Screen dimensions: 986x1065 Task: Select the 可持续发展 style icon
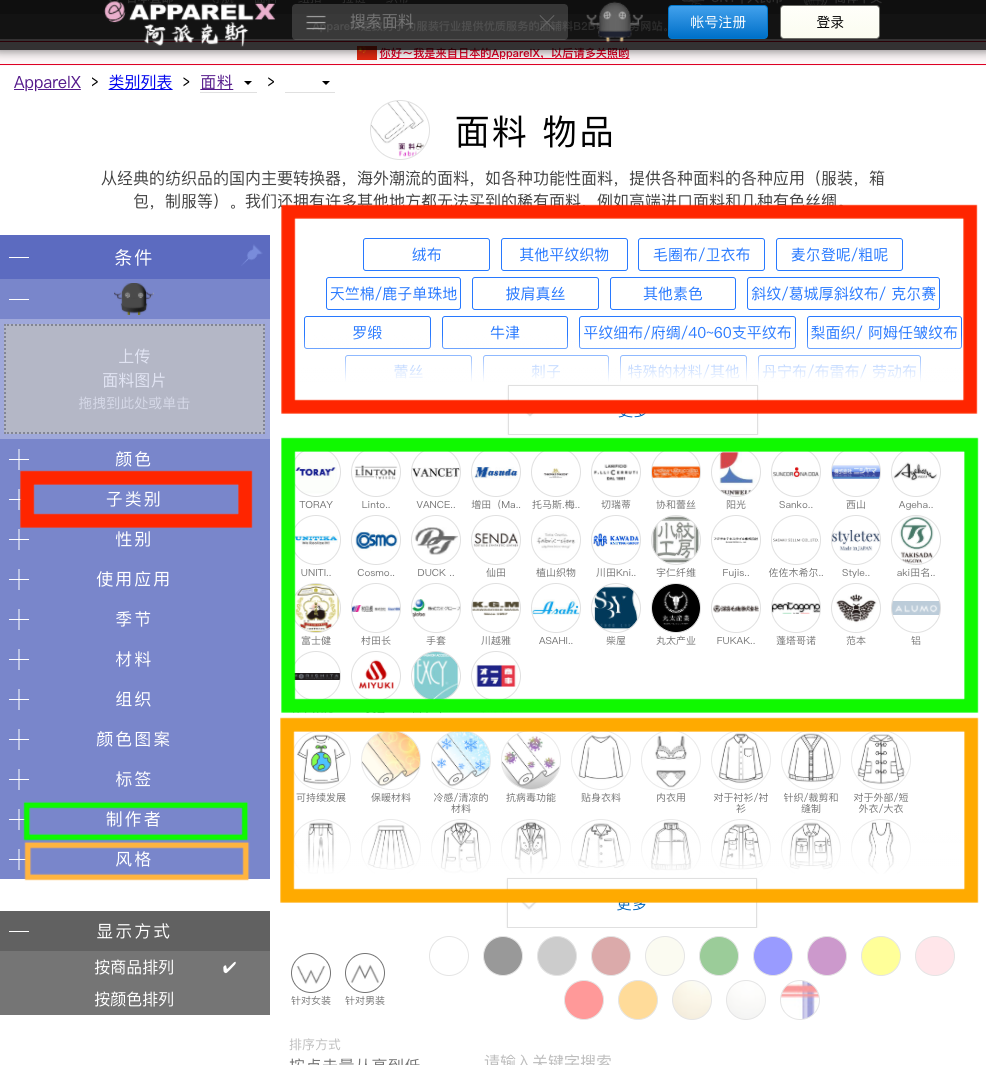(x=321, y=760)
